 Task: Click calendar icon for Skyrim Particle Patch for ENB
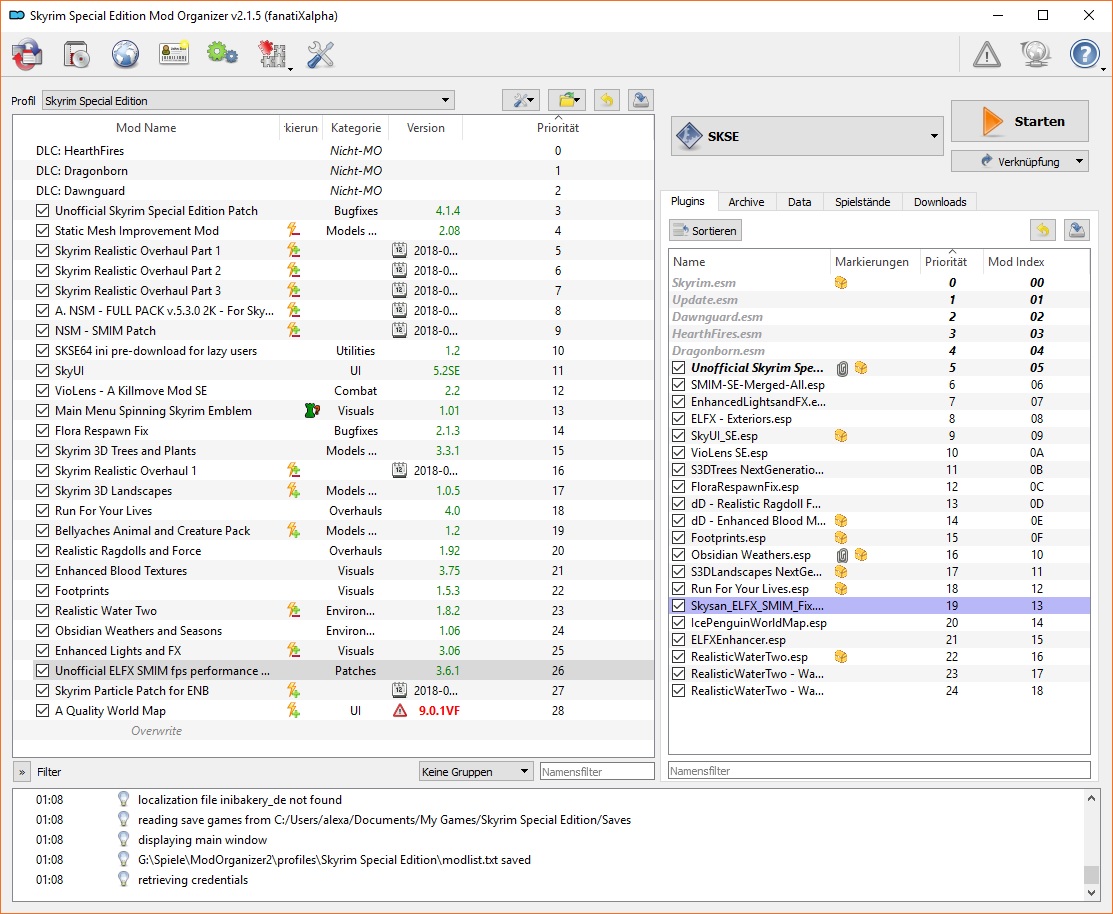point(400,690)
